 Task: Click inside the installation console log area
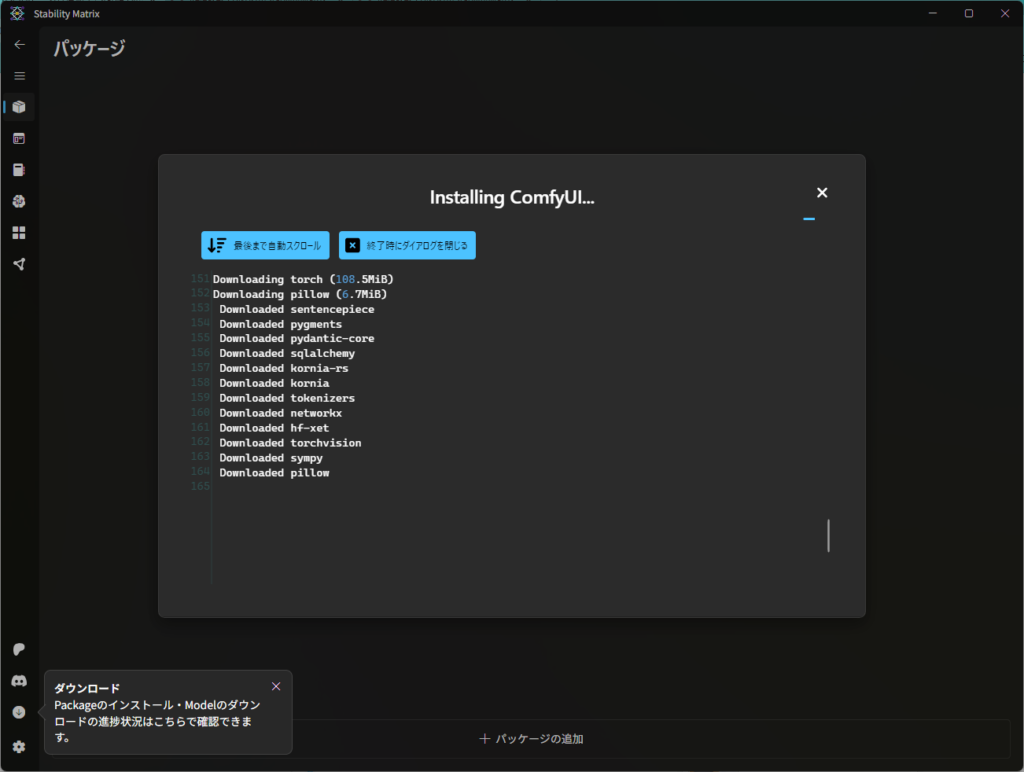(500, 420)
